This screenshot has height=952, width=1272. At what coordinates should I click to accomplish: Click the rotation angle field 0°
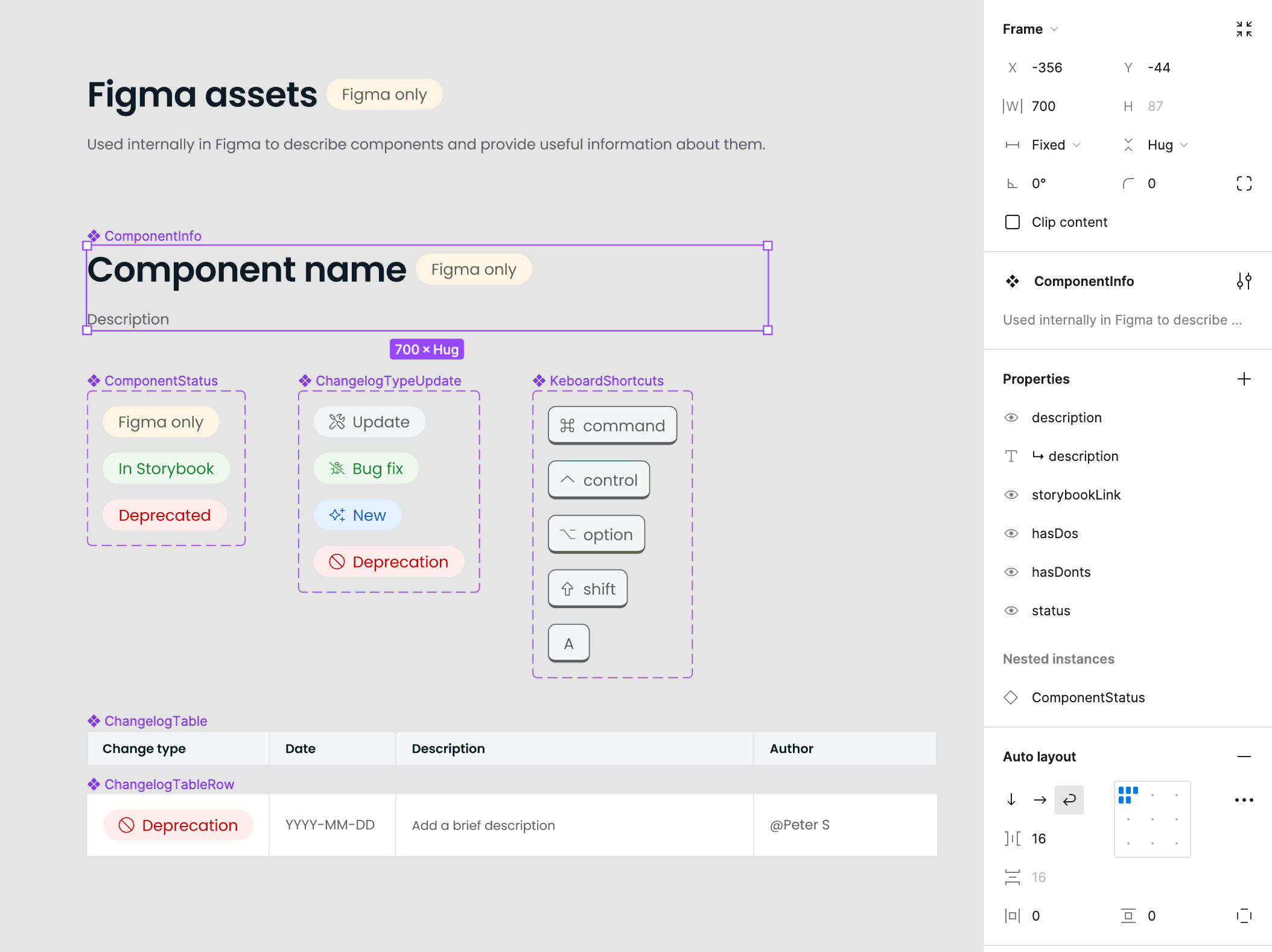pyautogui.click(x=1038, y=183)
